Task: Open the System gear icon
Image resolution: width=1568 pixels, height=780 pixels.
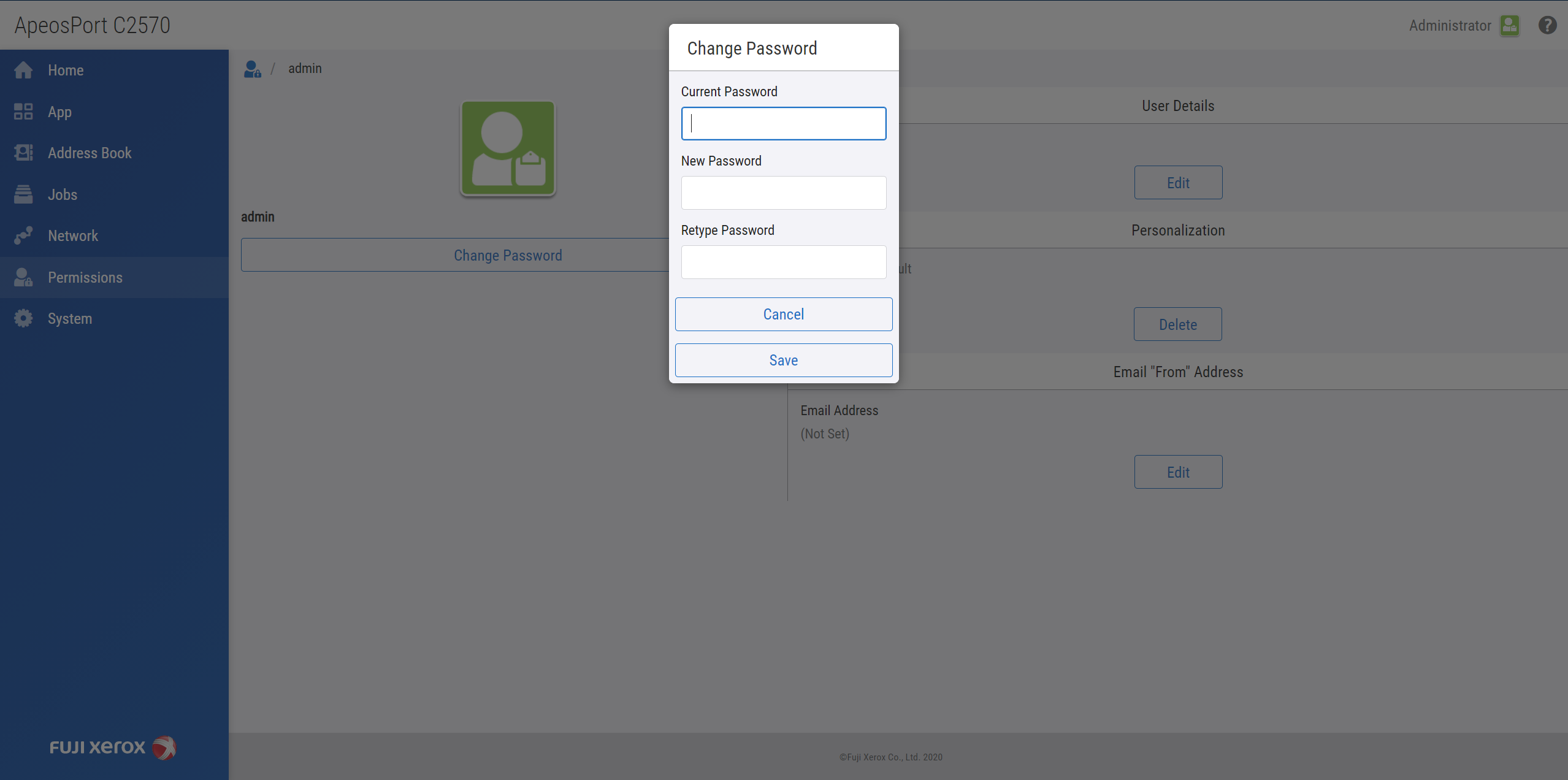Action: [x=23, y=318]
